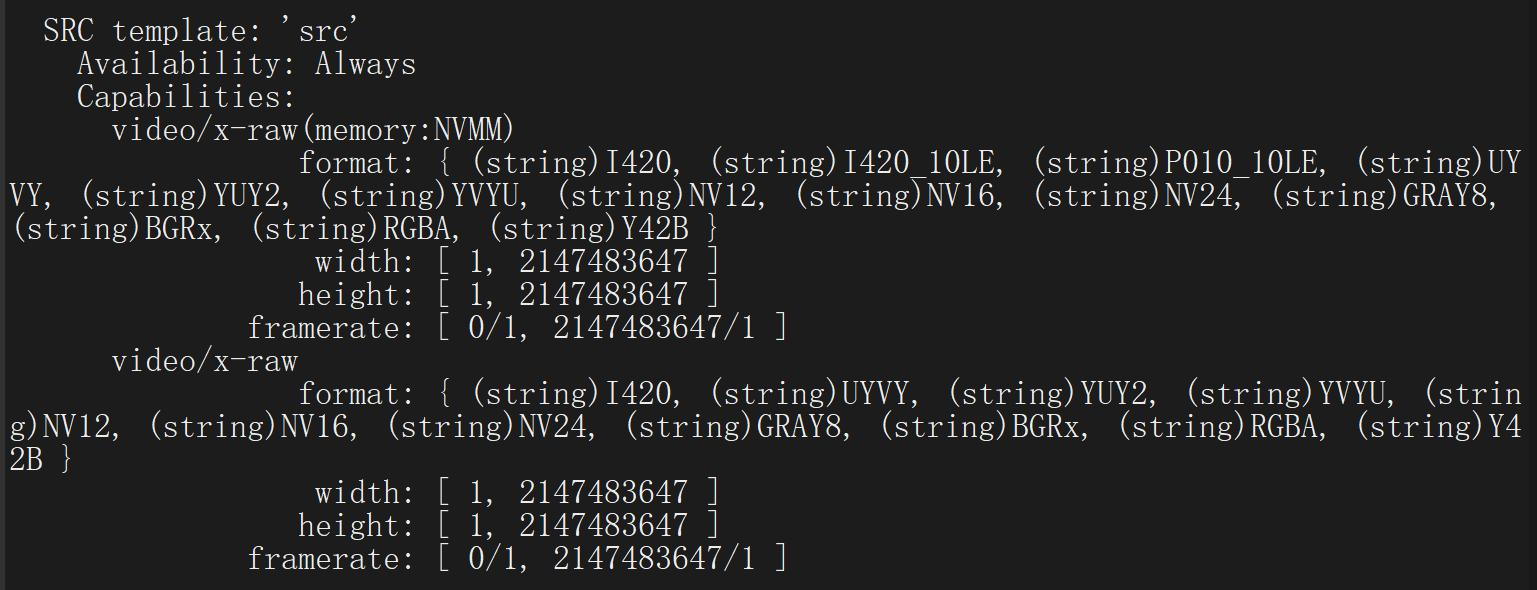
Task: Click the word 'Always' after Availability
Action: pos(365,64)
